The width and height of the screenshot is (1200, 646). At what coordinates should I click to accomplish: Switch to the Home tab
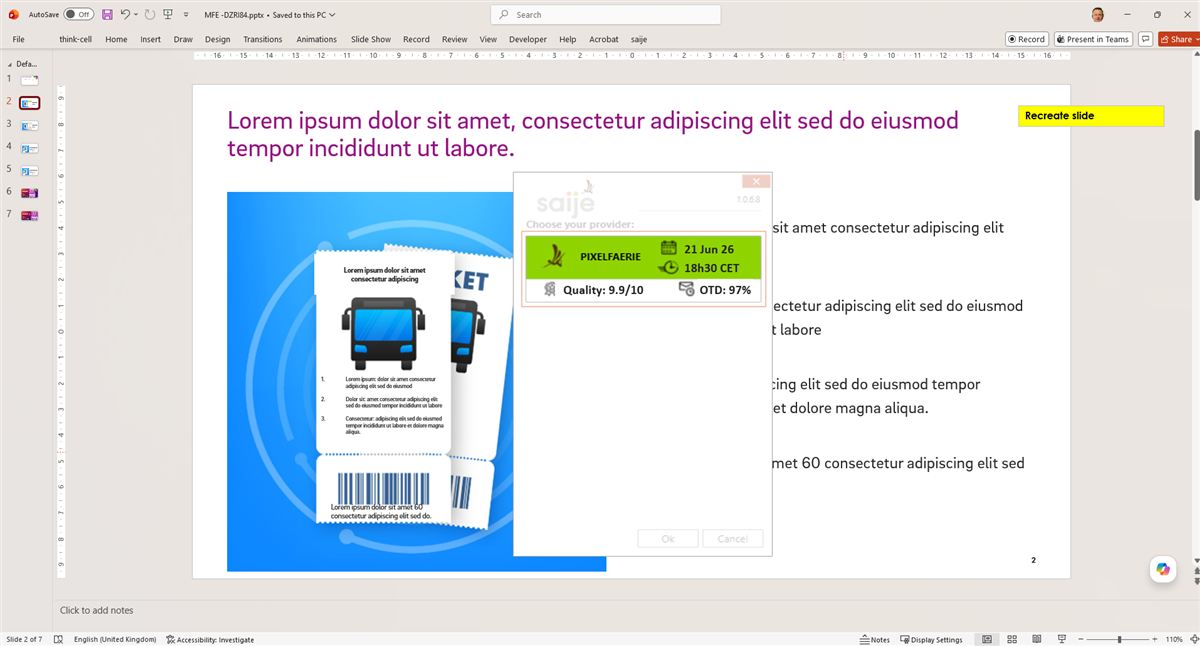click(x=116, y=39)
